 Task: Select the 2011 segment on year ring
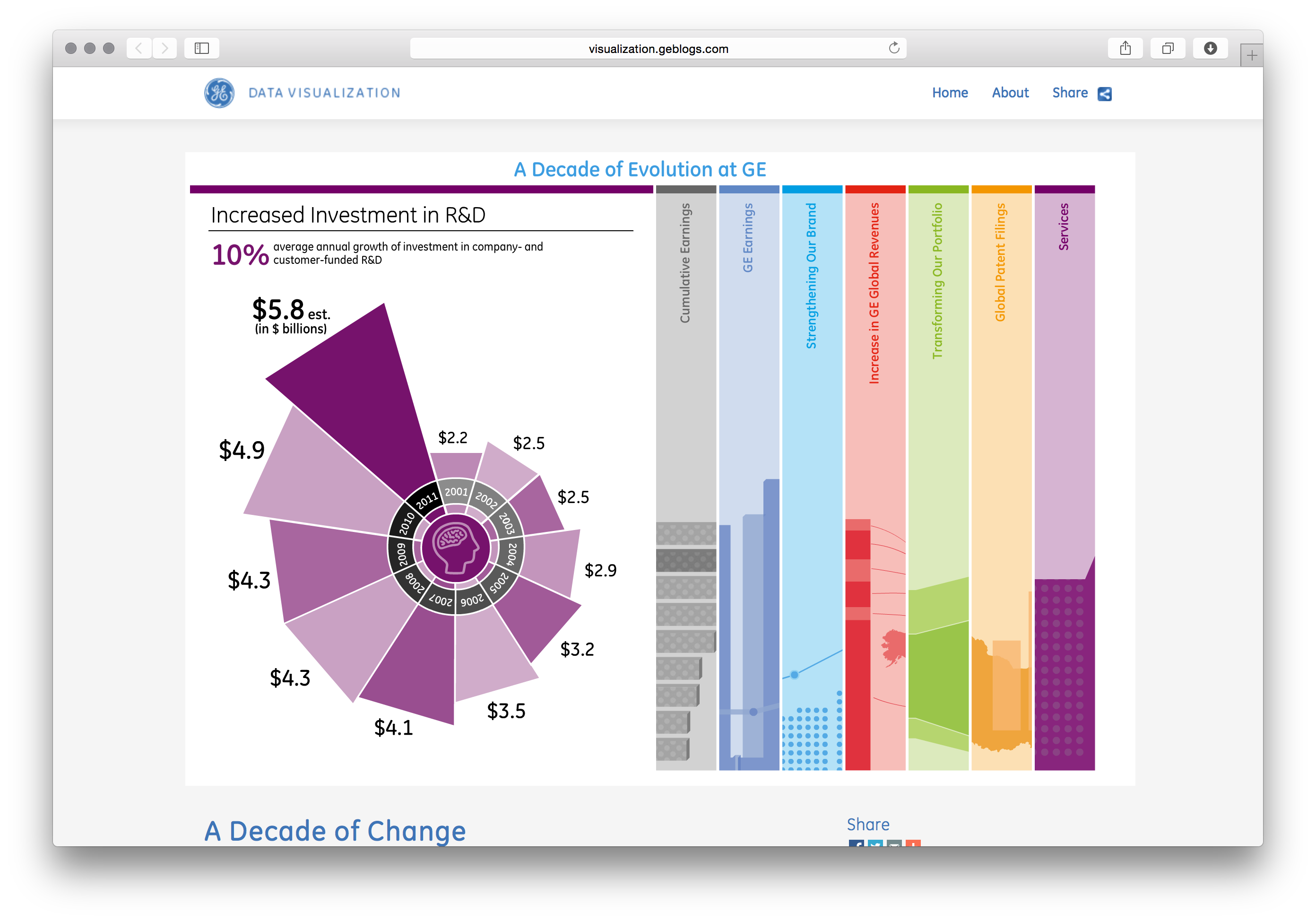point(426,501)
